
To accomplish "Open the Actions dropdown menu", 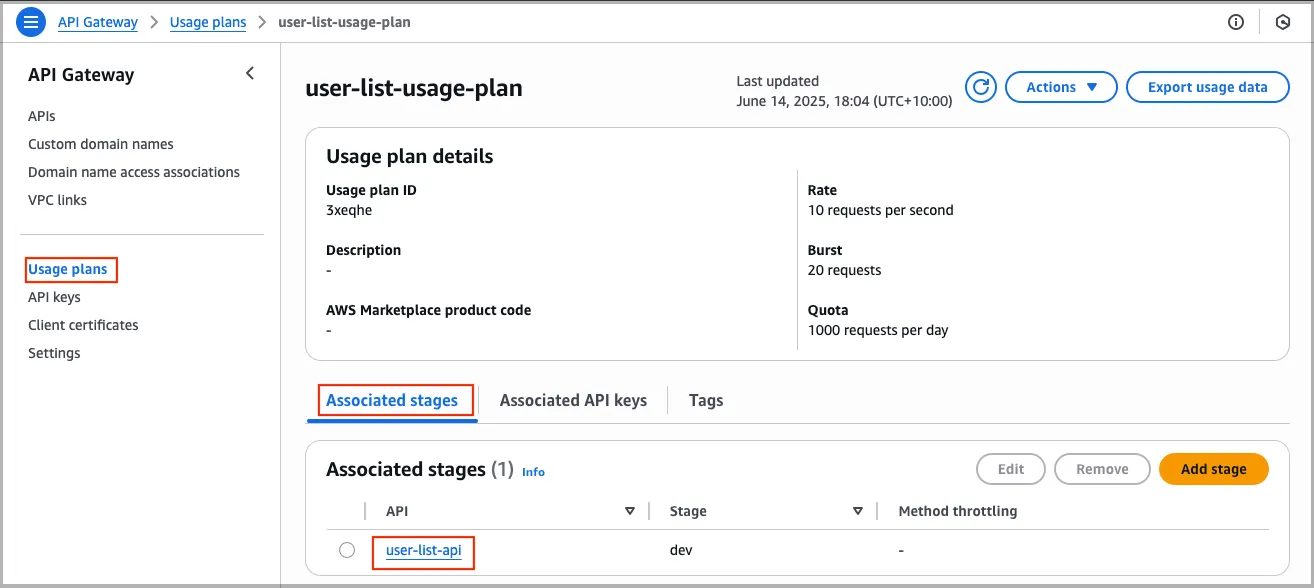I will (1061, 87).
